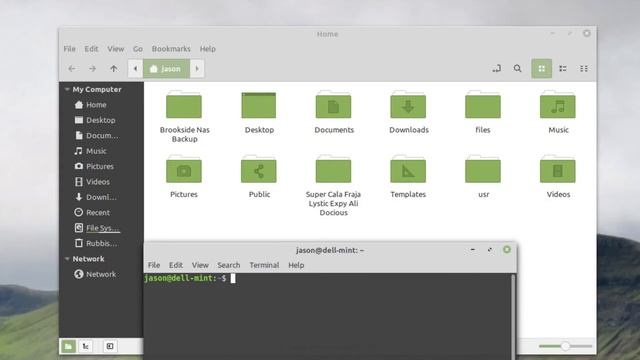Show places in sidebar button

point(68,346)
